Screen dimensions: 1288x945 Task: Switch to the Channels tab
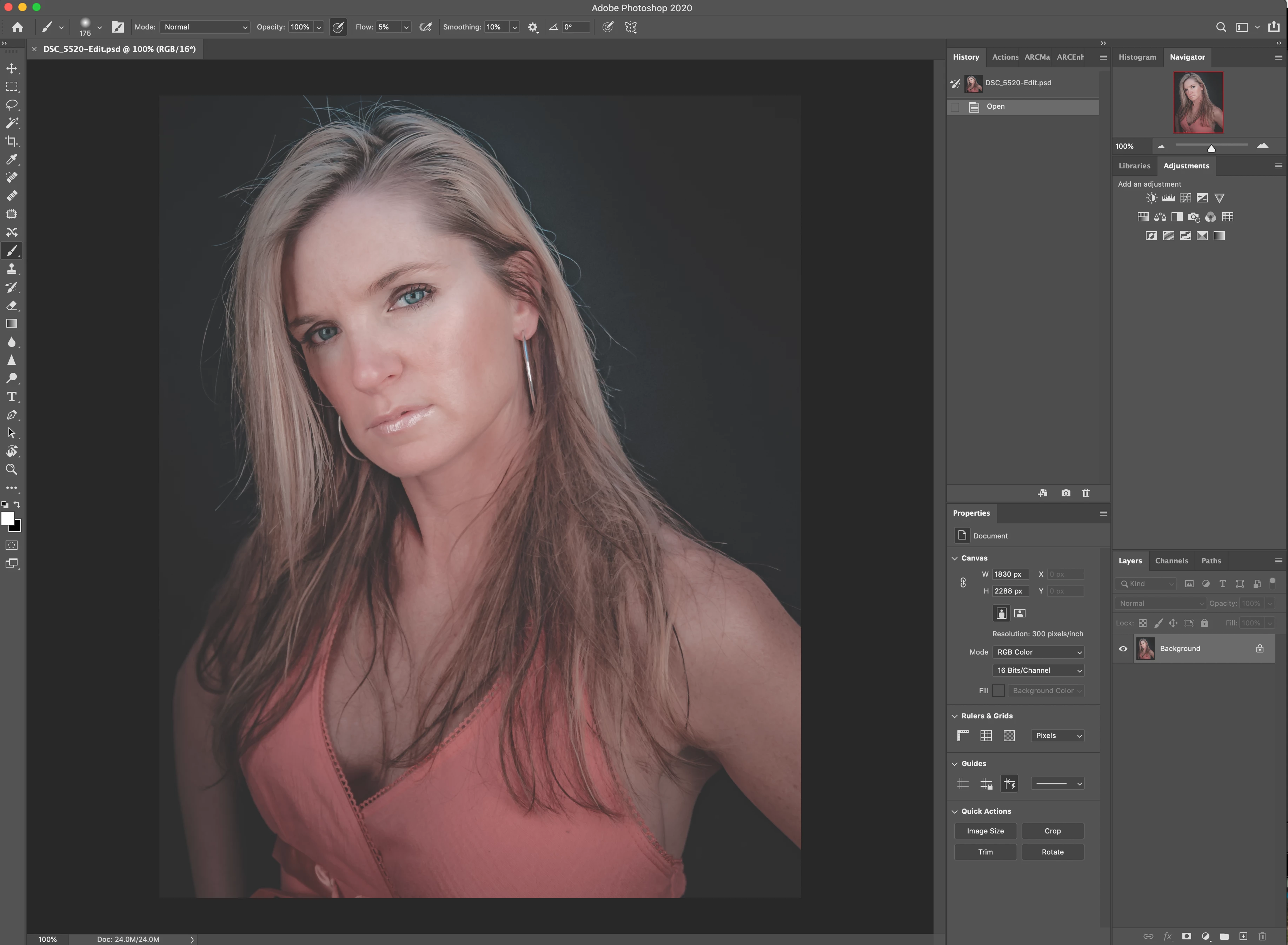point(1171,561)
